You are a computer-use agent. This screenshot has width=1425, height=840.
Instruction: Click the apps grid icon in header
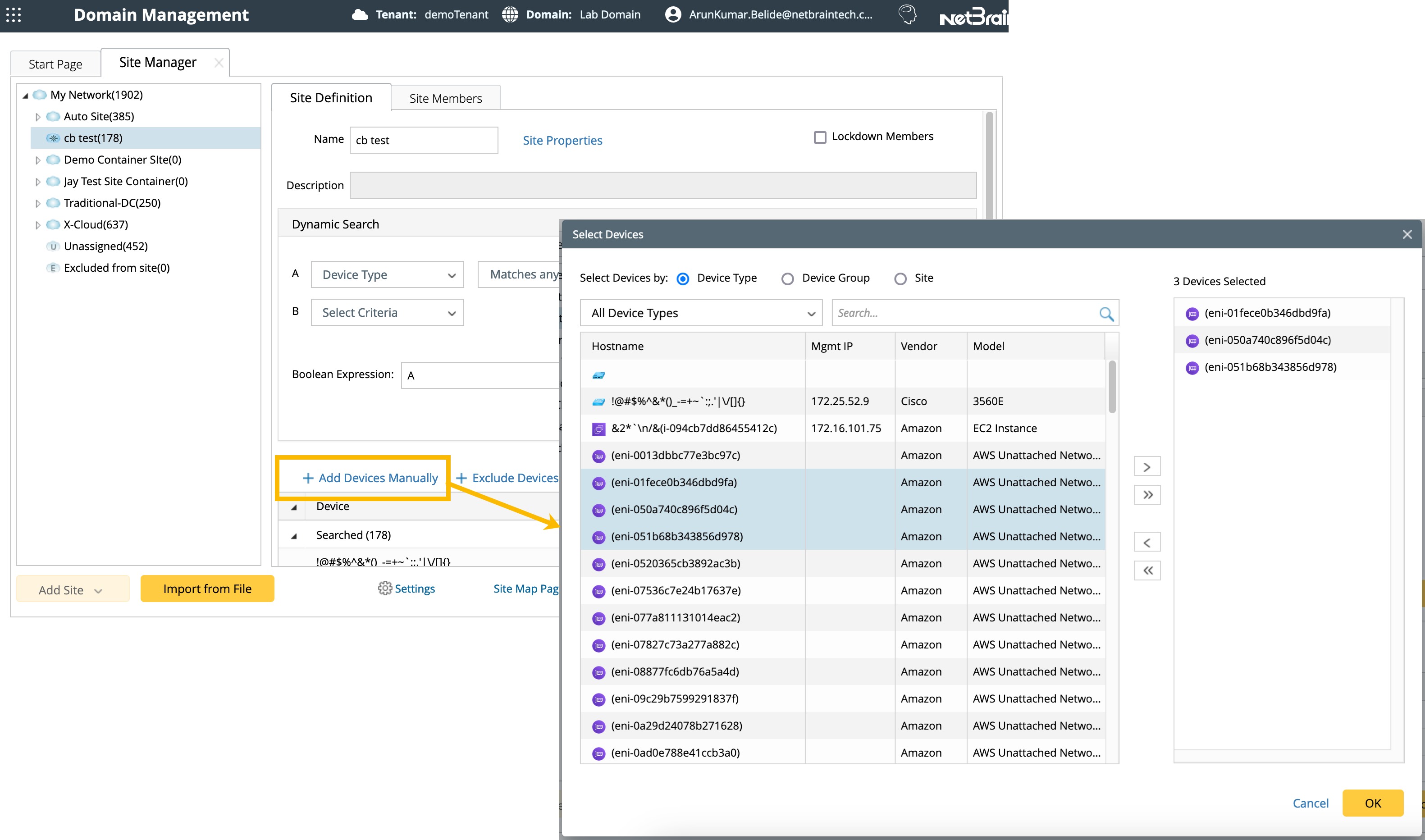(14, 15)
